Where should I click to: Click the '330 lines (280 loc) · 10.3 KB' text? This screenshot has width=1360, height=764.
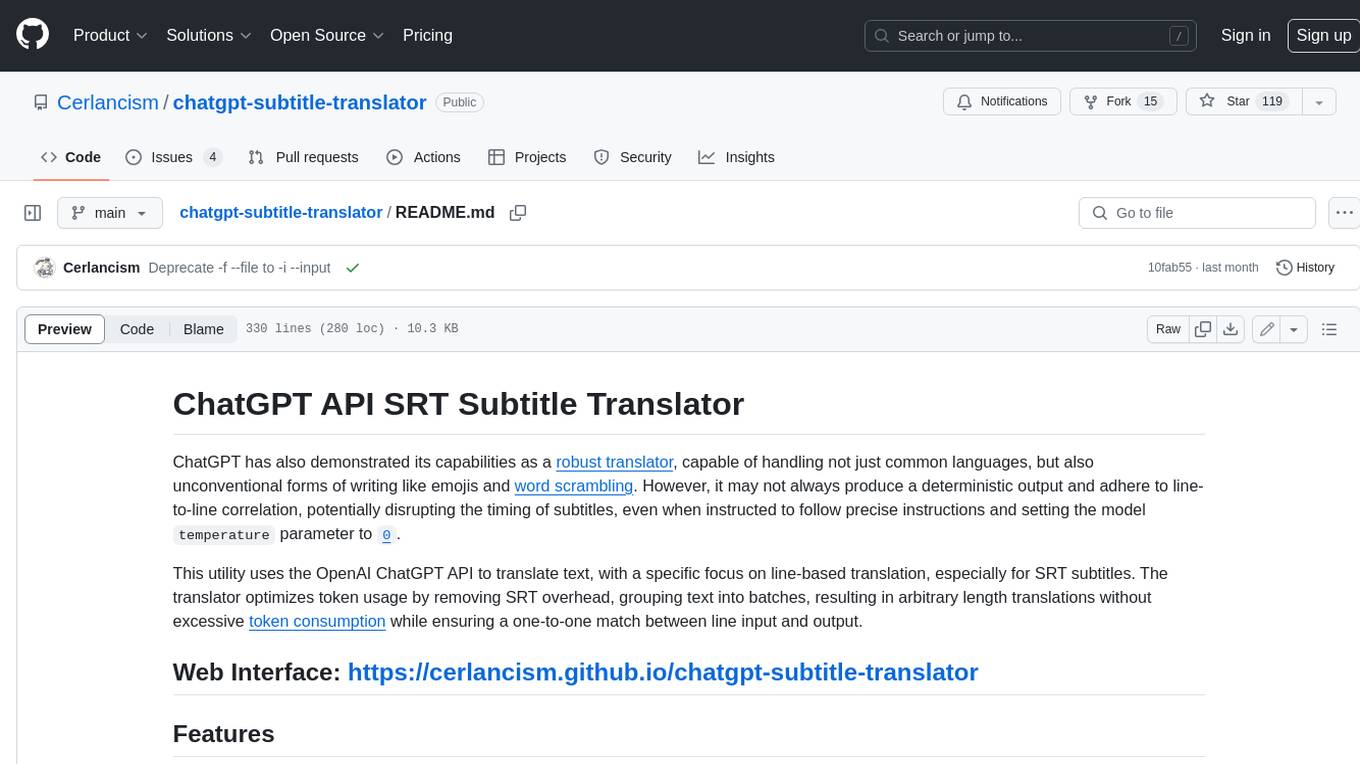[x=352, y=329]
